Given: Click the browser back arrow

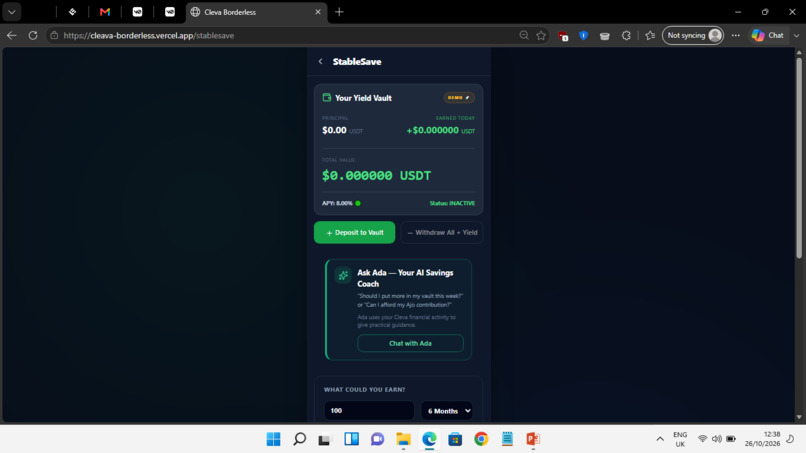Looking at the screenshot, I should tap(12, 35).
